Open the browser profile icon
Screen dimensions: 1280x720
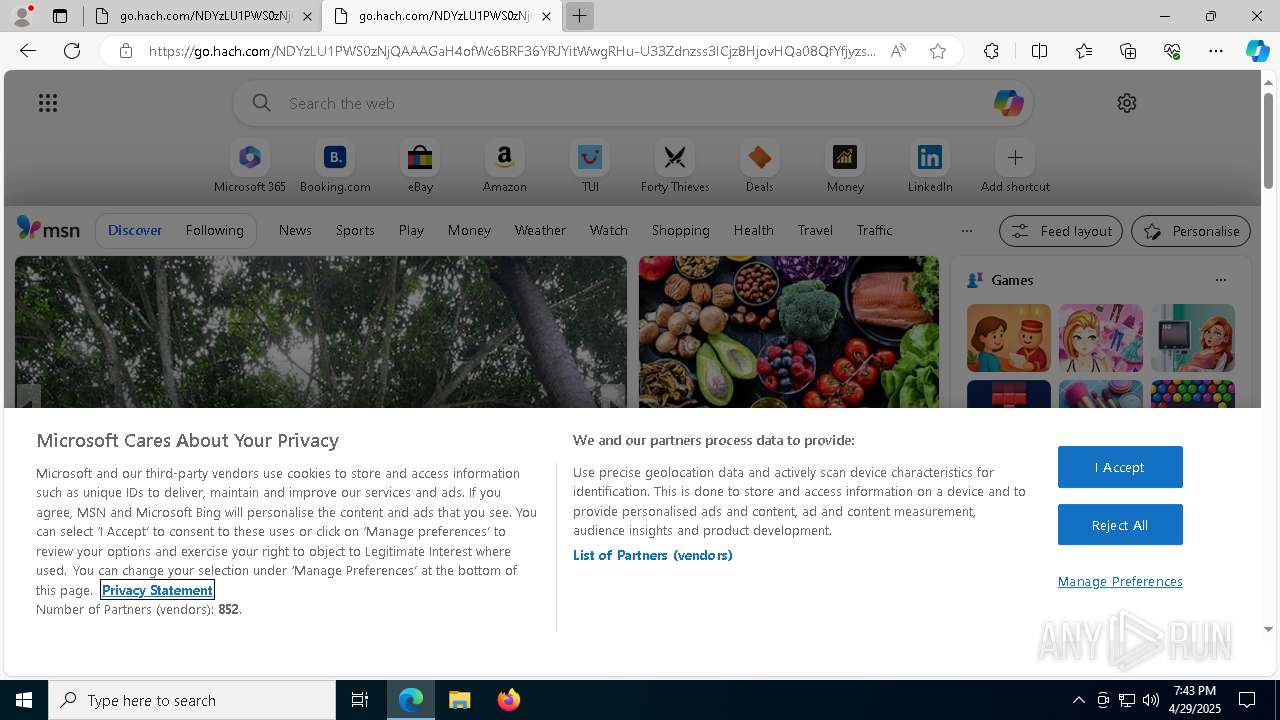coord(22,16)
